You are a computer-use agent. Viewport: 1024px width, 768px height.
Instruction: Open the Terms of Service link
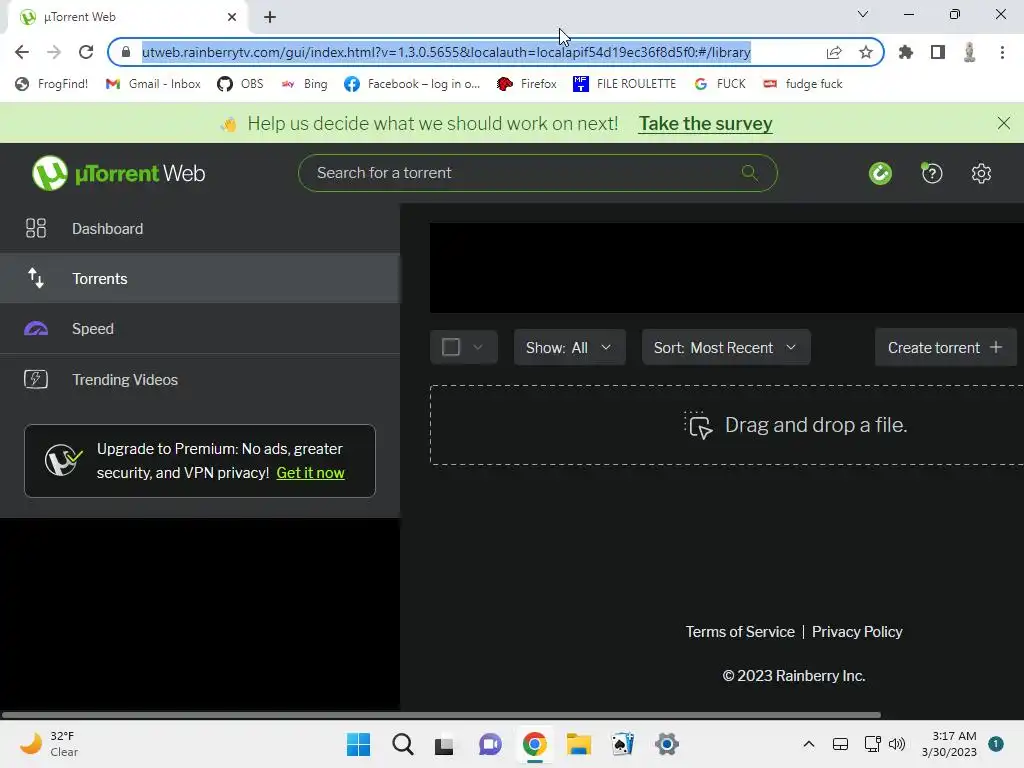tap(740, 632)
